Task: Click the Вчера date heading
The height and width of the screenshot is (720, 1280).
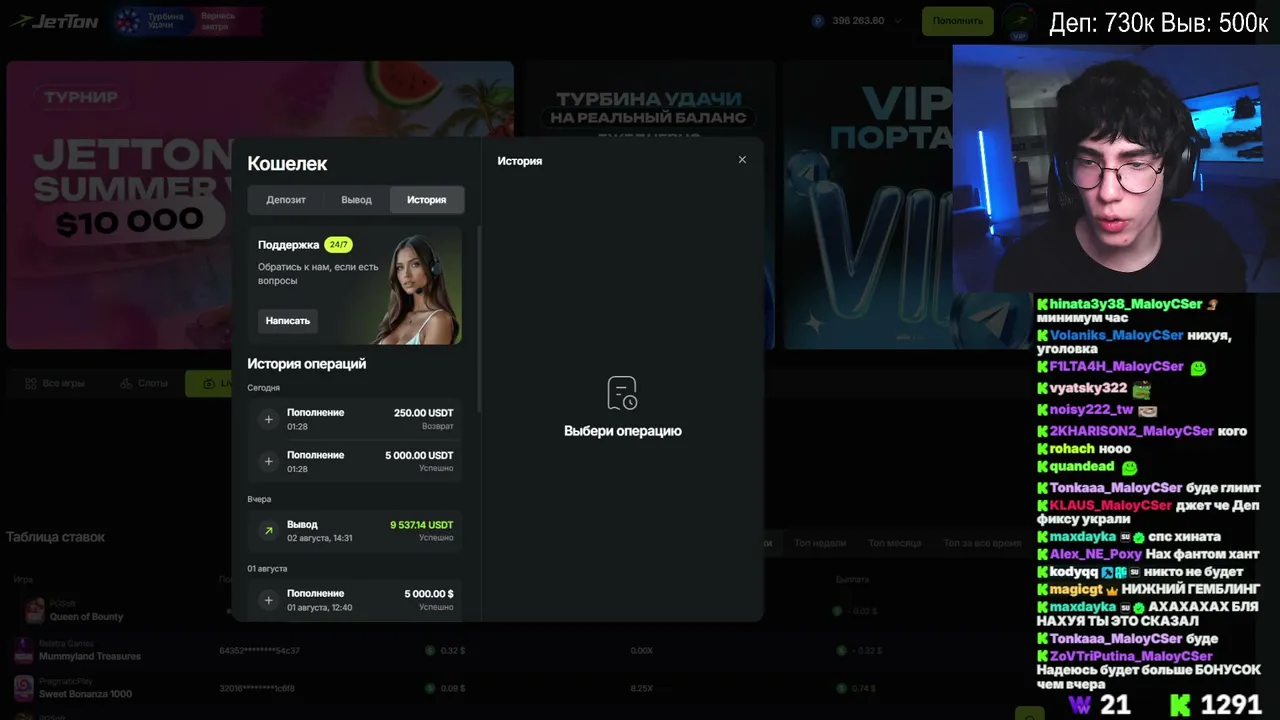Action: (x=259, y=499)
